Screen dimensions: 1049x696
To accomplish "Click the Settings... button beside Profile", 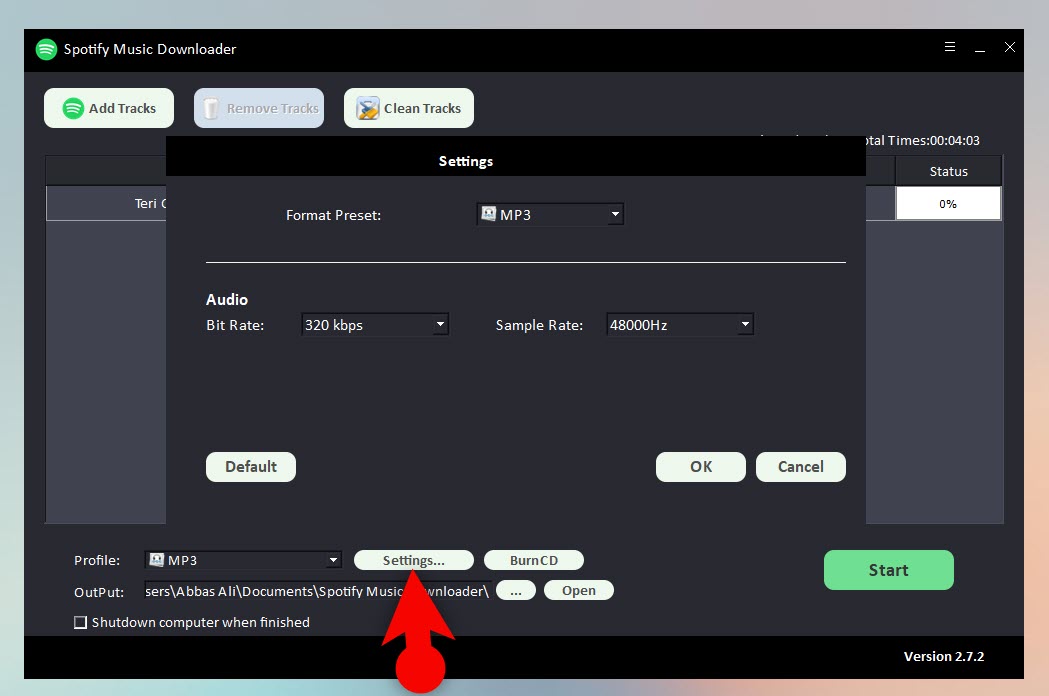I will 413,560.
